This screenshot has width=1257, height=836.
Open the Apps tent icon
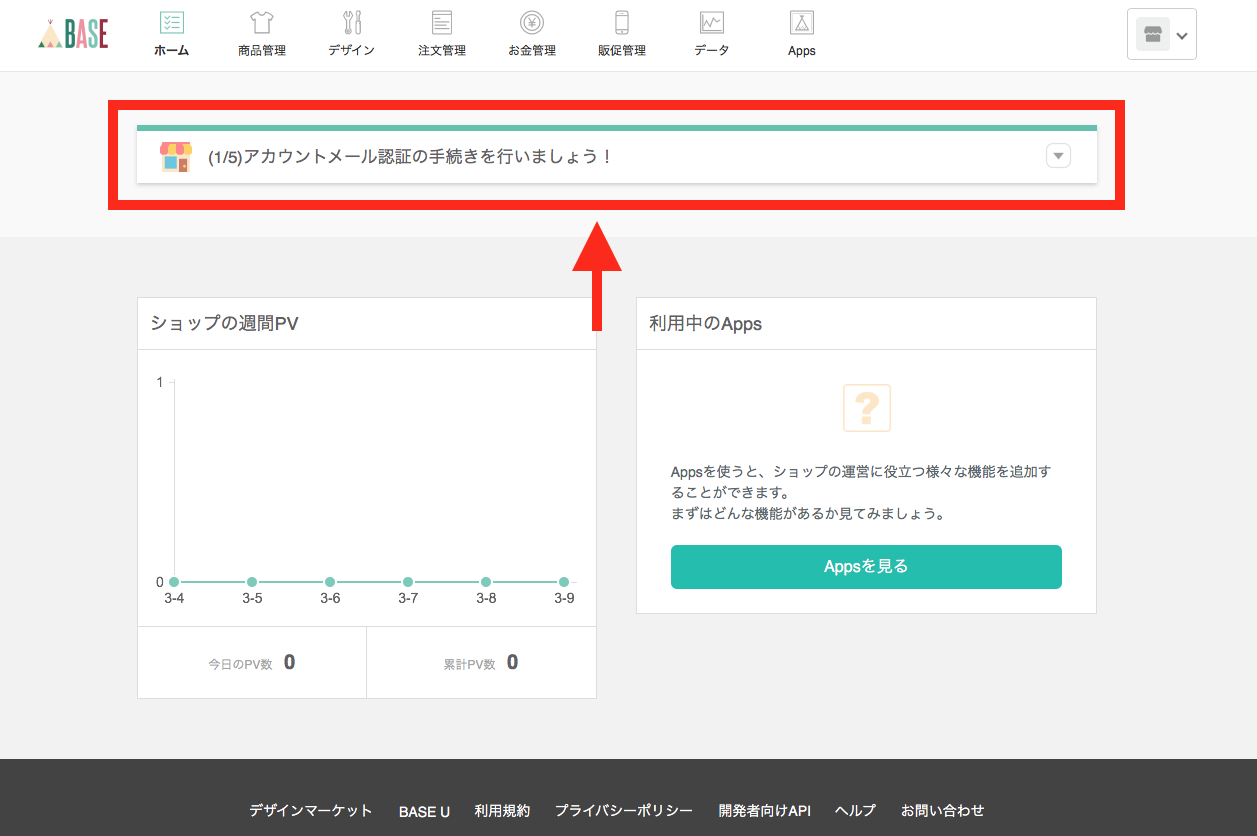[802, 23]
